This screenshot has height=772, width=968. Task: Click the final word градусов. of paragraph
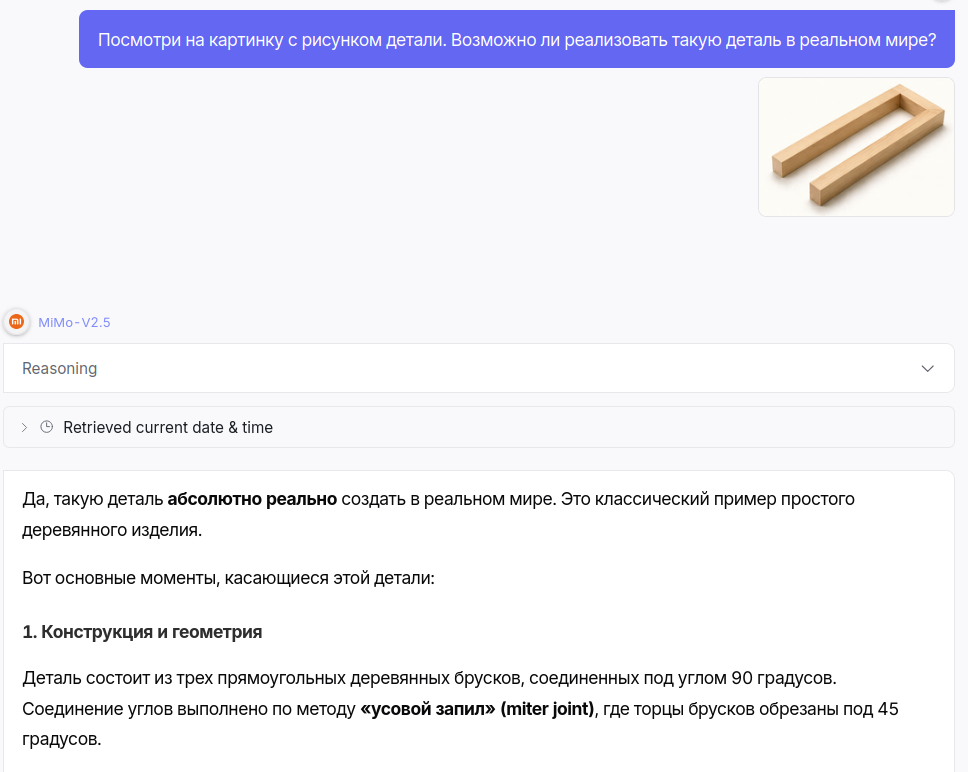pos(62,739)
